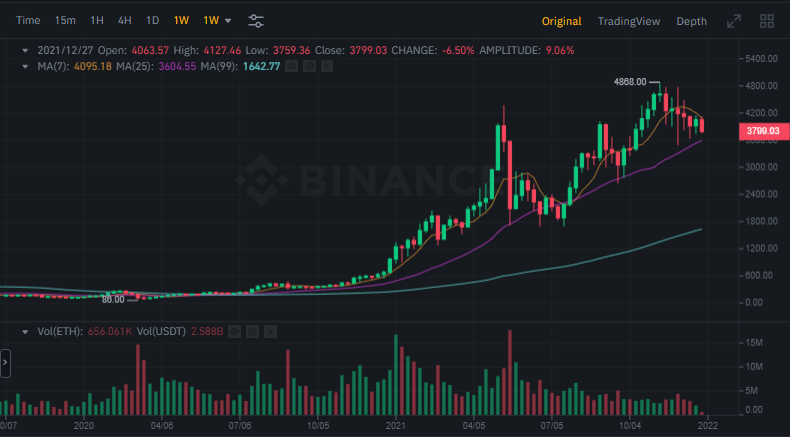Image resolution: width=790 pixels, height=437 pixels.
Task: Switch to the Depth chart tab
Action: 691,21
